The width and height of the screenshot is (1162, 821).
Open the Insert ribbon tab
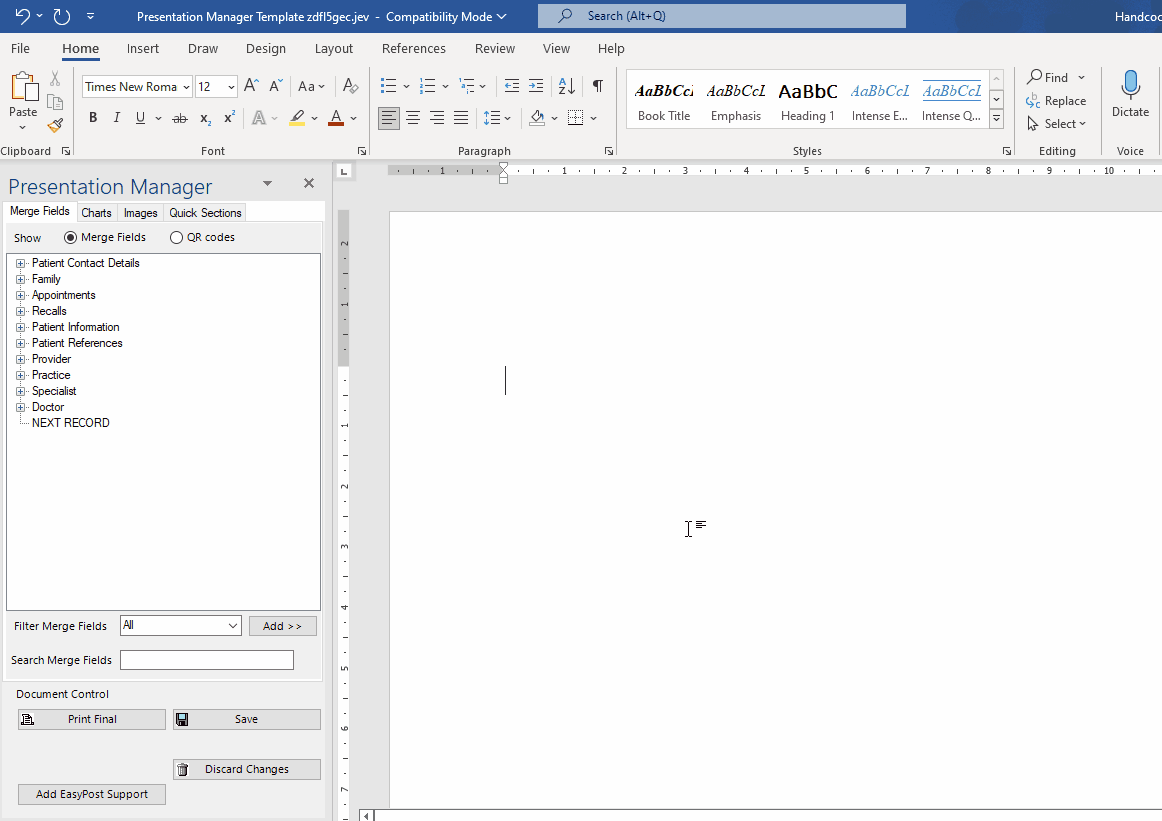(x=142, y=48)
